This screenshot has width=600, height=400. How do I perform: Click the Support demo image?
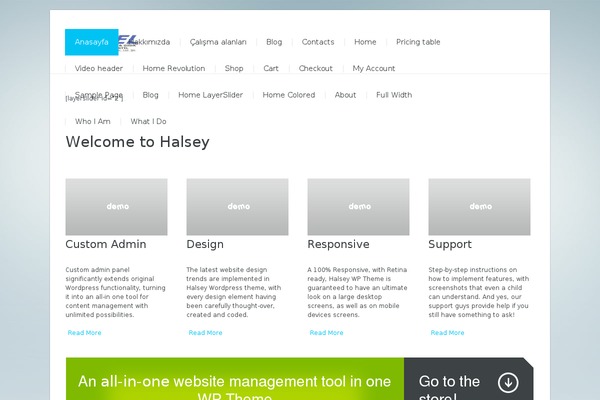[479, 207]
